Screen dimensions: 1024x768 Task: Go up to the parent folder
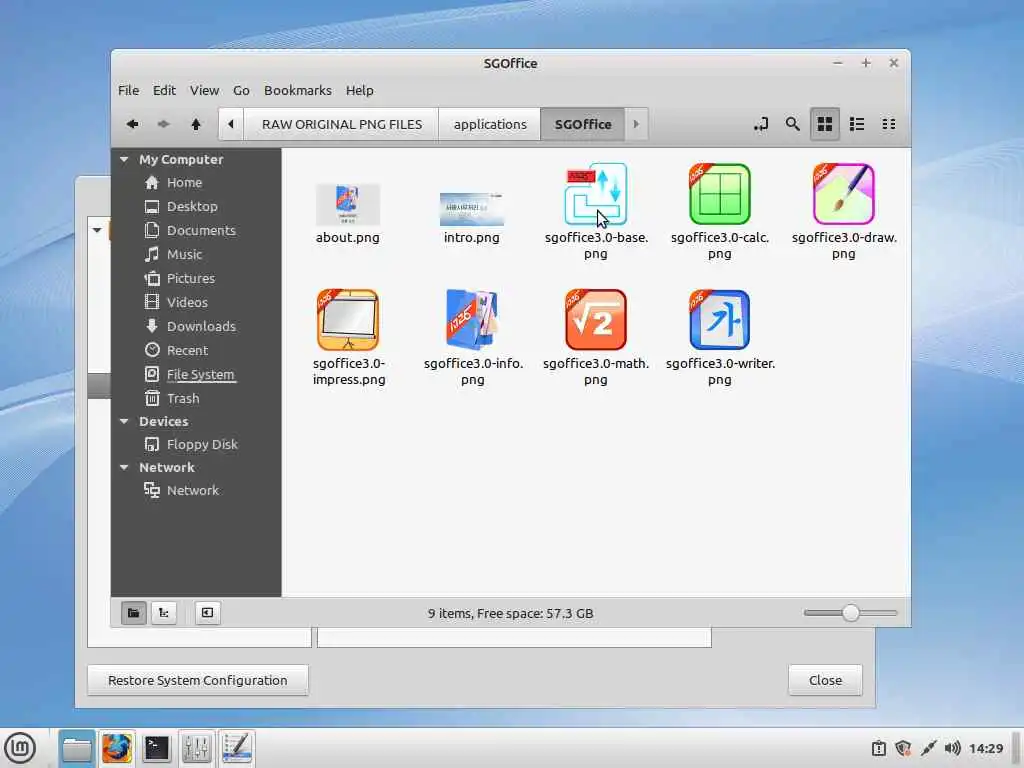(x=196, y=124)
